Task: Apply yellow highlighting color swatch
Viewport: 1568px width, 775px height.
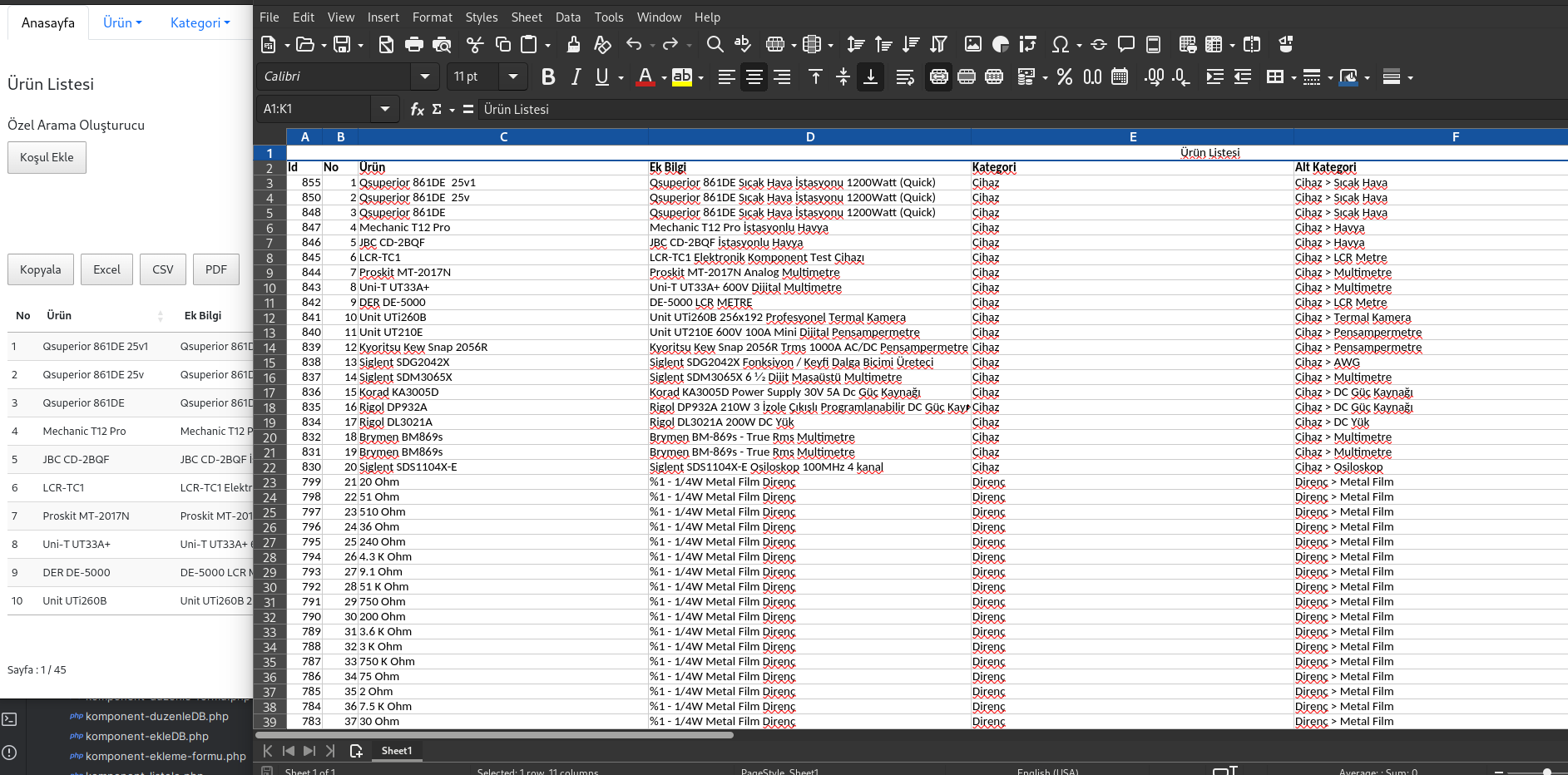Action: [x=682, y=77]
